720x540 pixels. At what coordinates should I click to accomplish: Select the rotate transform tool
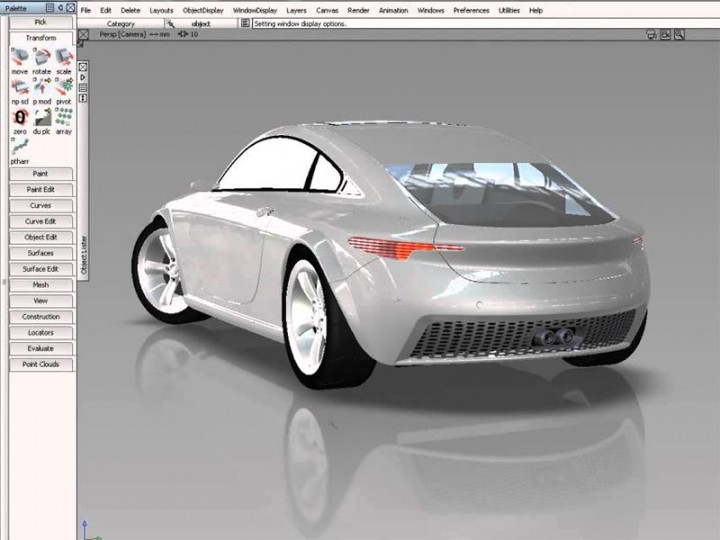coord(41,61)
